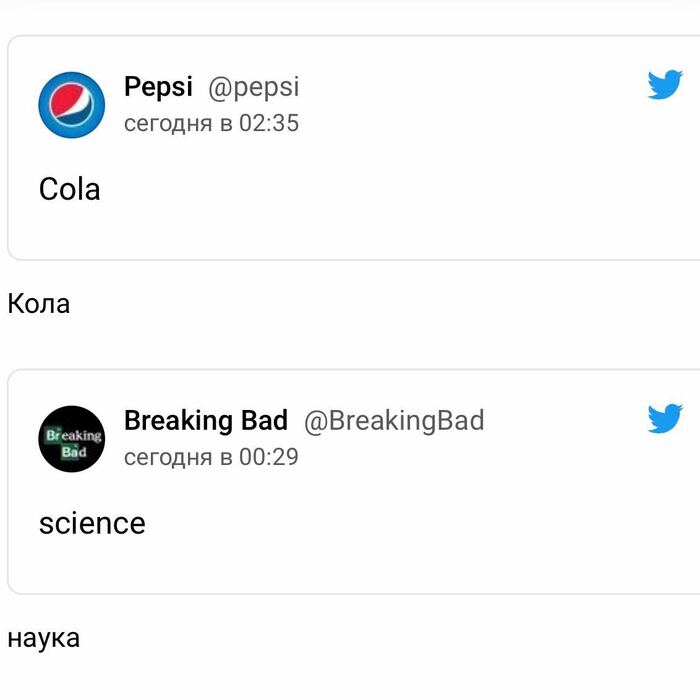The width and height of the screenshot is (700, 700).
Task: Select the tweet text Cola
Action: coord(70,188)
